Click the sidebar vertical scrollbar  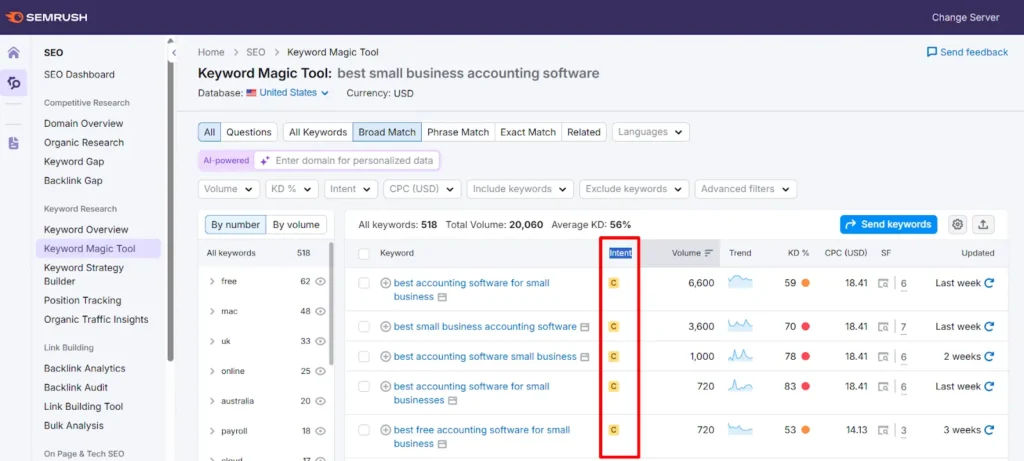point(170,209)
